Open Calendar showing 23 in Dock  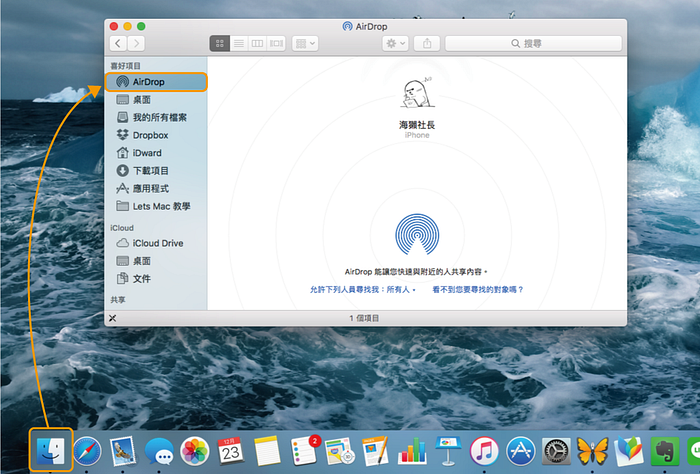230,451
